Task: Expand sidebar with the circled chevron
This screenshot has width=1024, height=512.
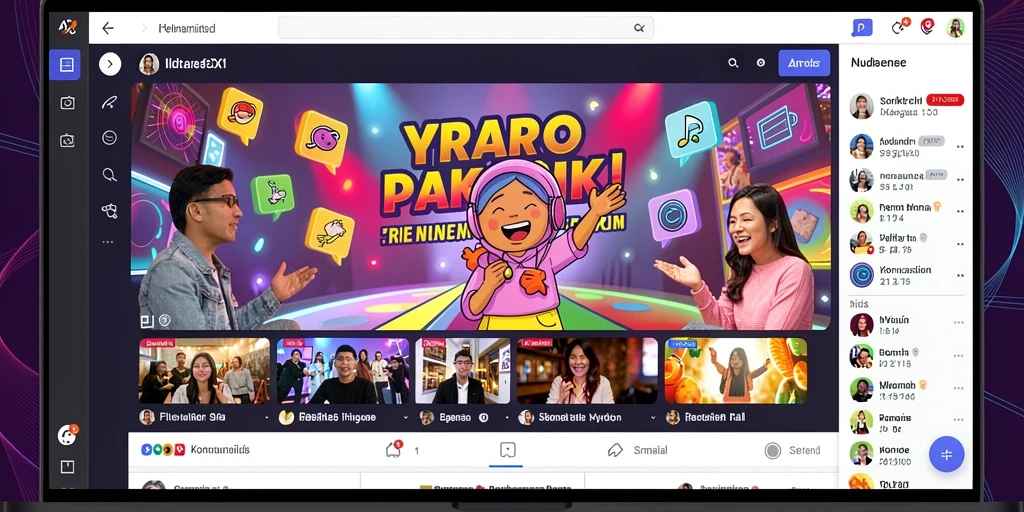Action: click(110, 64)
